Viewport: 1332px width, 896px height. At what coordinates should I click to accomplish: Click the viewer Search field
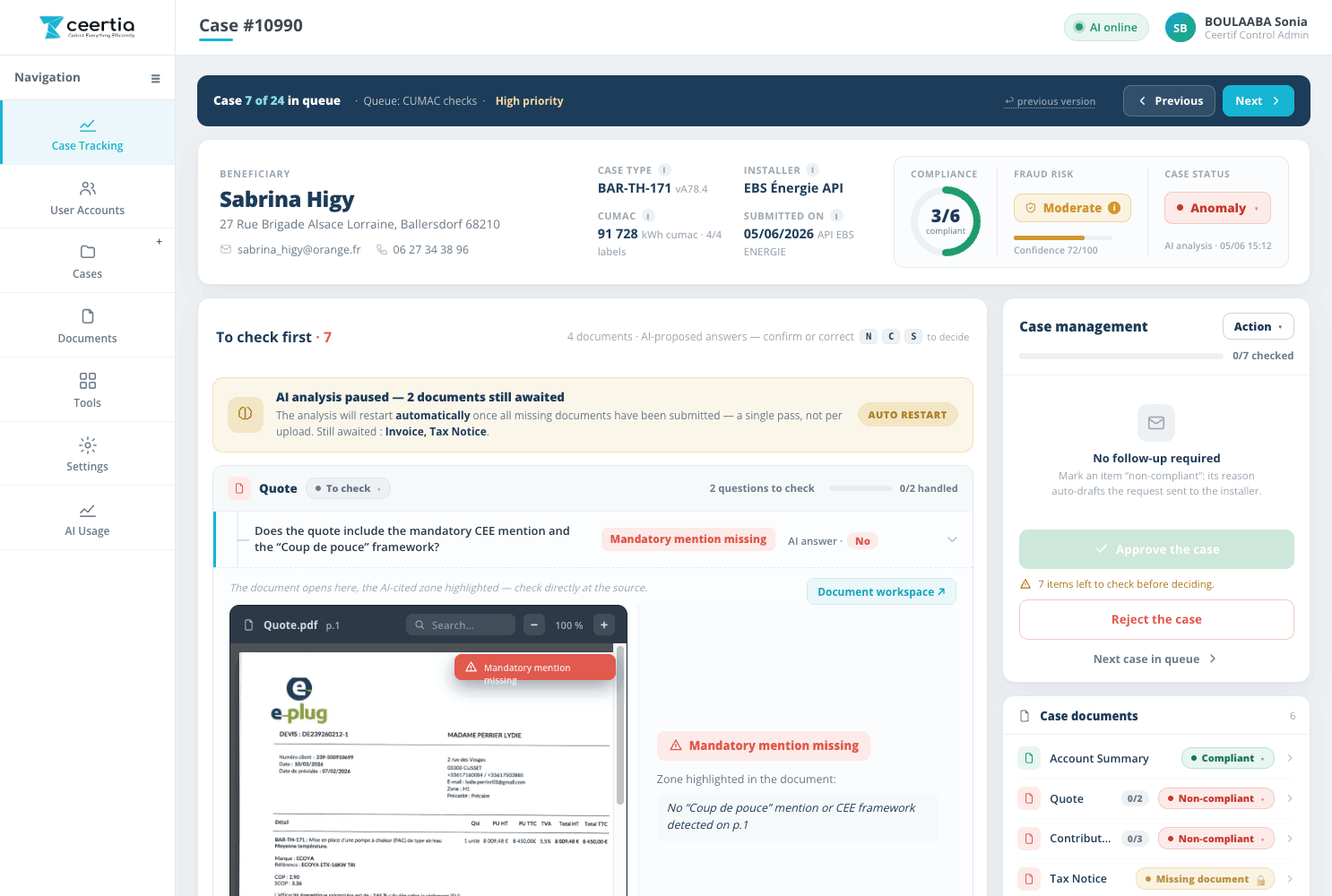(461, 625)
